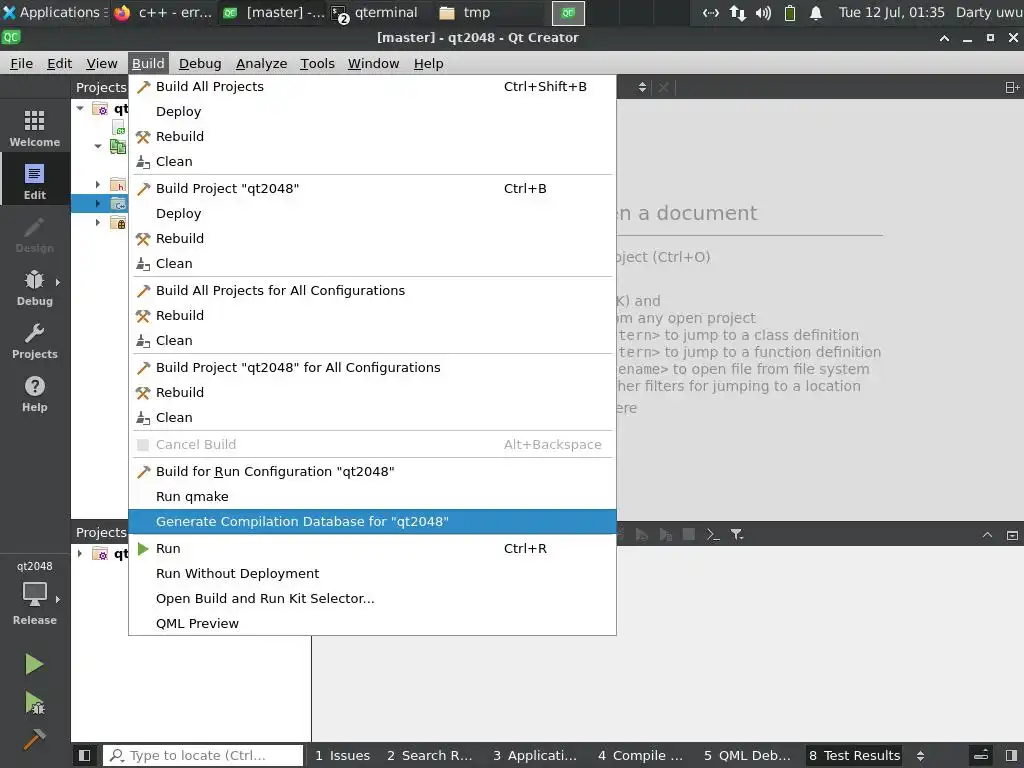Image resolution: width=1024 pixels, height=768 pixels.
Task: Choose Build Project "qt2048"
Action: tap(372, 189)
